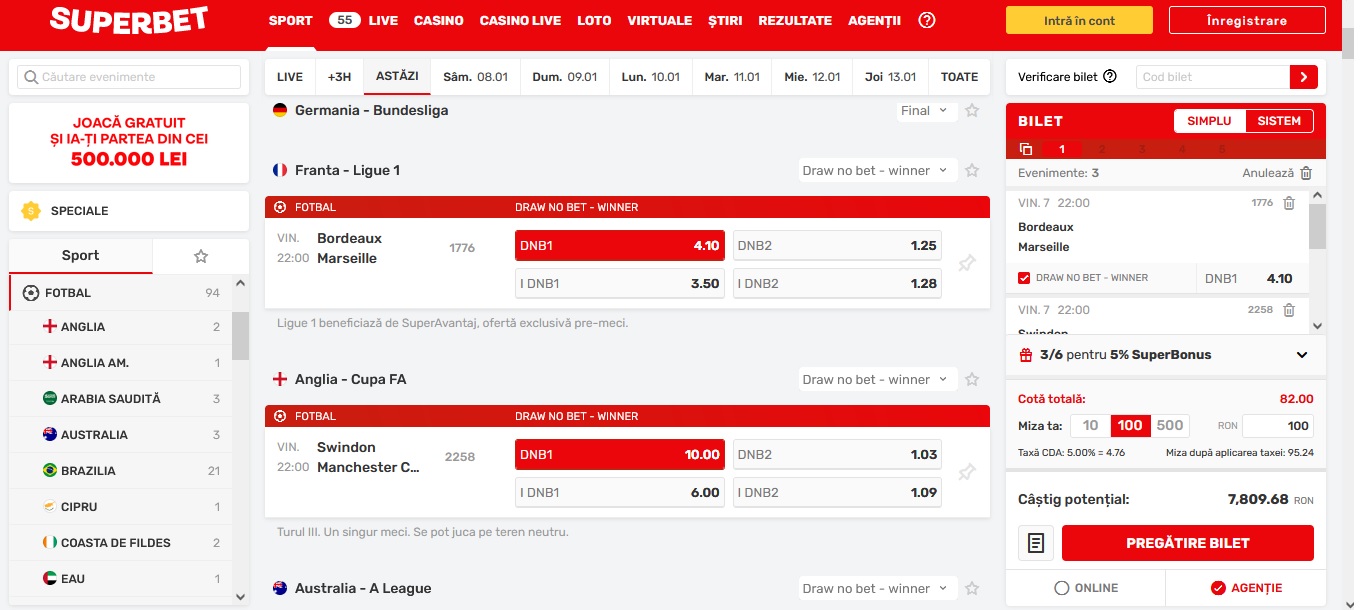This screenshot has height=610, width=1360.
Task: Click the copy ticket icon in the bet slip
Action: tap(1026, 149)
